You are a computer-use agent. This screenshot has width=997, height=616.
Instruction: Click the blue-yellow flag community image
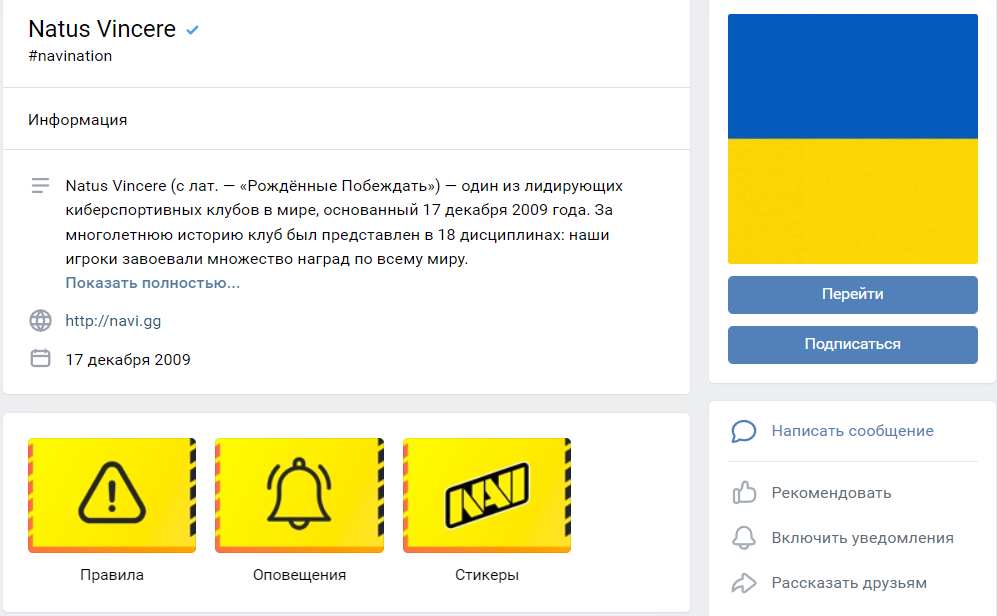tap(853, 139)
